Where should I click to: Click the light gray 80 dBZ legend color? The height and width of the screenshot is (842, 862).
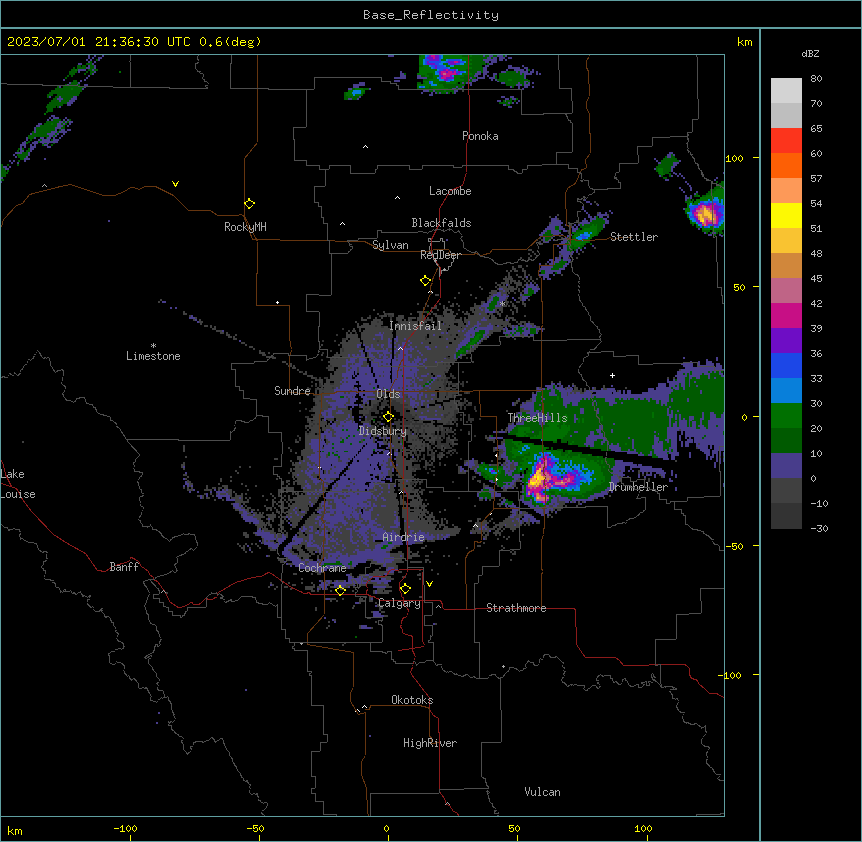click(x=786, y=91)
